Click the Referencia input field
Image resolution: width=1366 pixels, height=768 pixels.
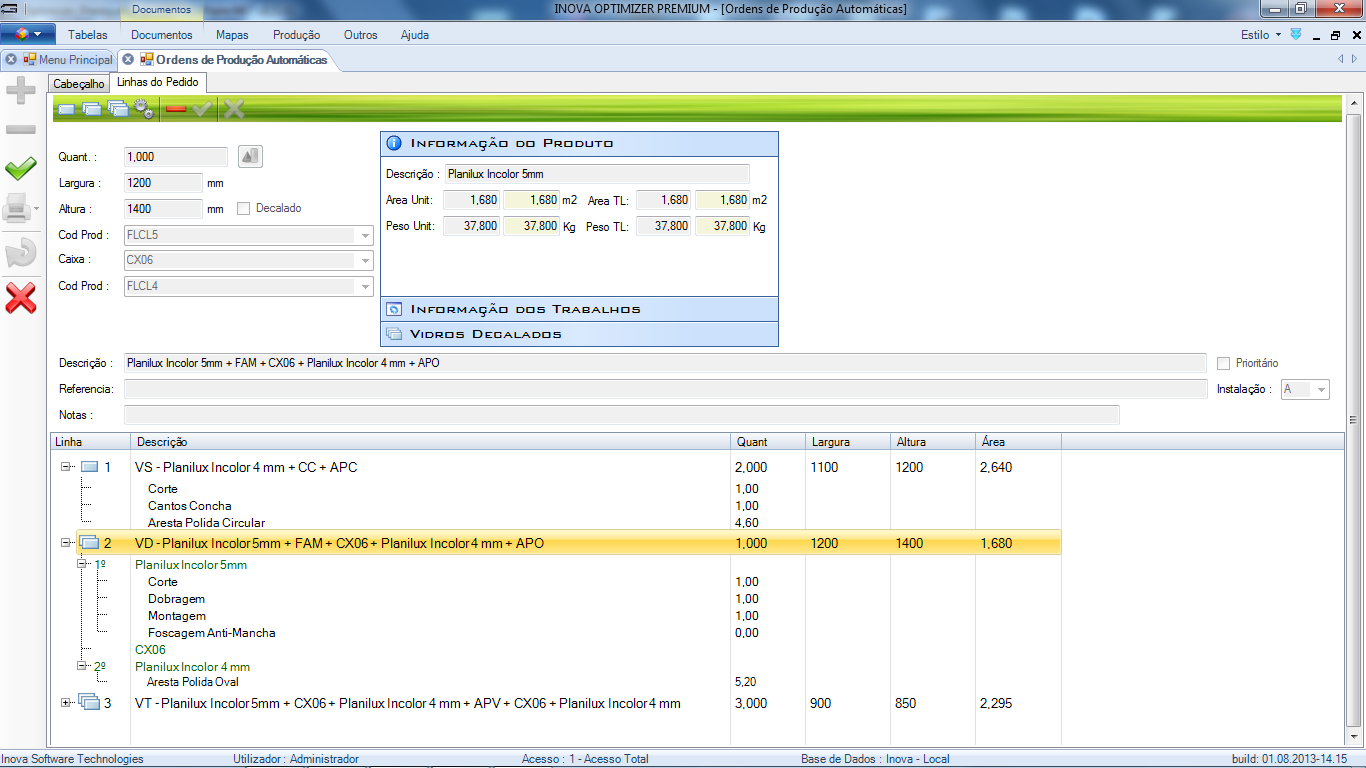pos(665,389)
